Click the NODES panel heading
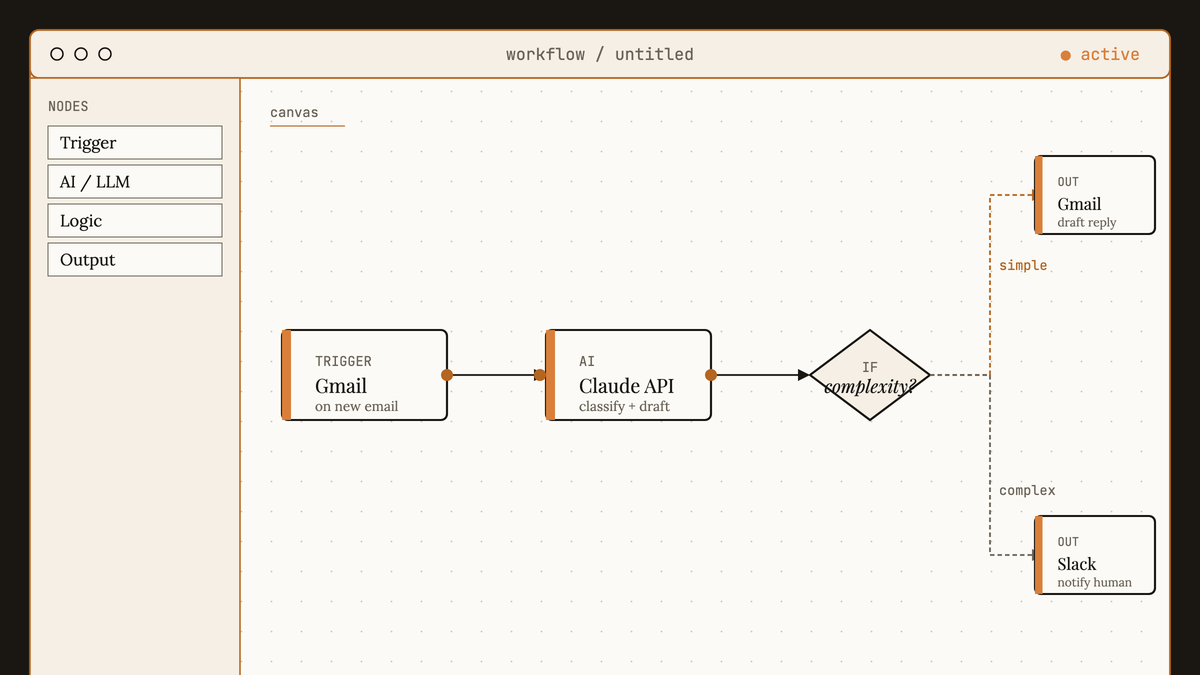The height and width of the screenshot is (675, 1200). click(68, 106)
